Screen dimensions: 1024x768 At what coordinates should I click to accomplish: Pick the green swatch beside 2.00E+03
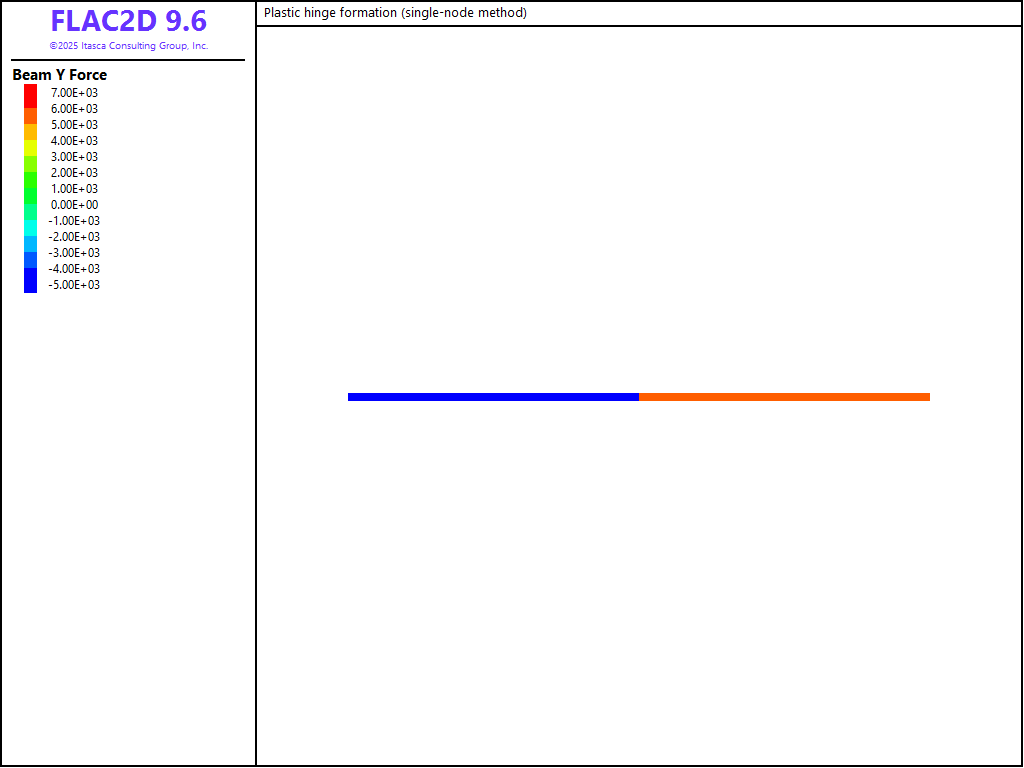[x=31, y=174]
